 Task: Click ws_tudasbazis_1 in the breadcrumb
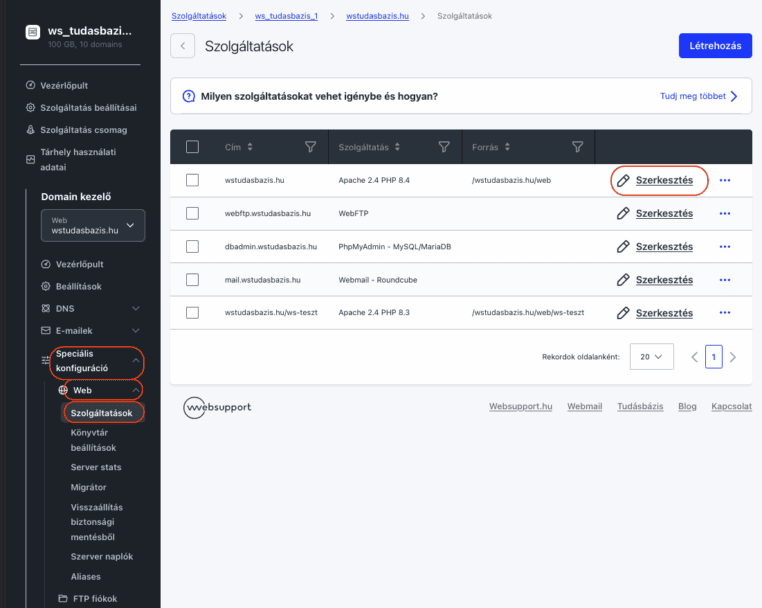pyautogui.click(x=286, y=17)
